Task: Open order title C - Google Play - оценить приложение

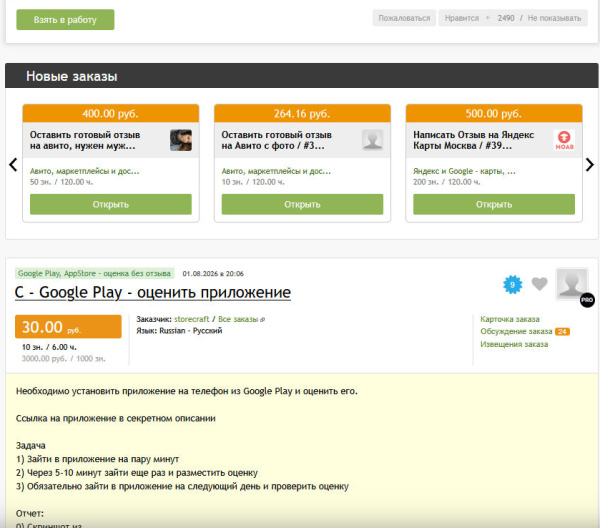Action: pos(153,292)
